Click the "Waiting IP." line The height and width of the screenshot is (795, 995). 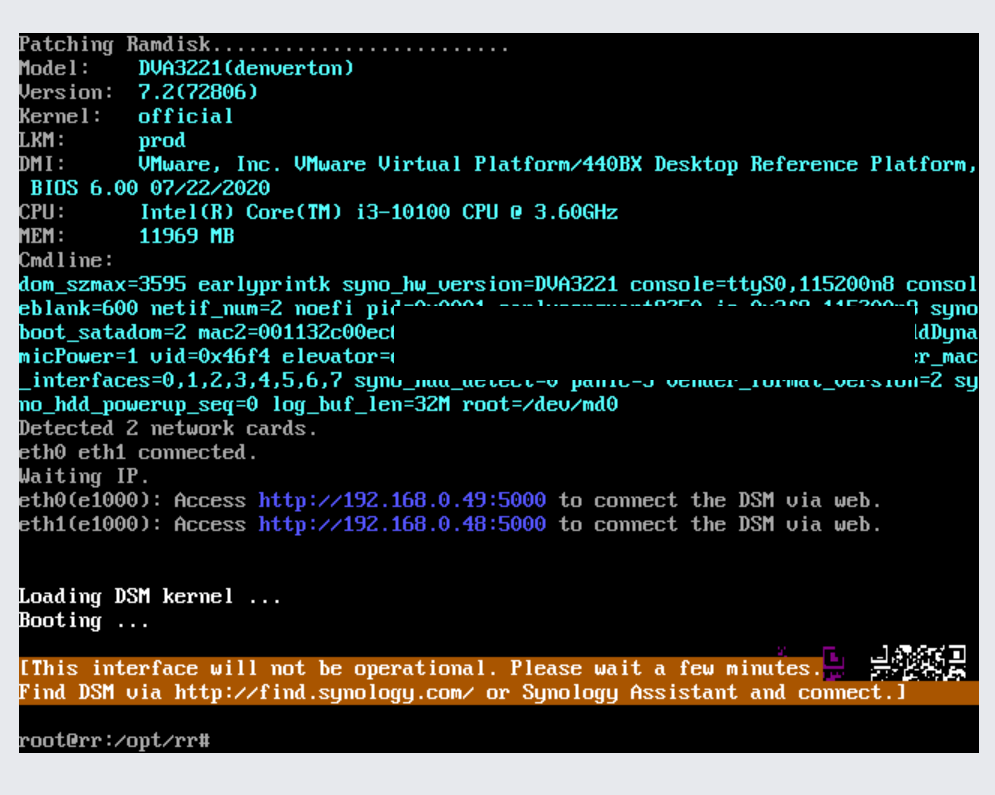click(84, 477)
